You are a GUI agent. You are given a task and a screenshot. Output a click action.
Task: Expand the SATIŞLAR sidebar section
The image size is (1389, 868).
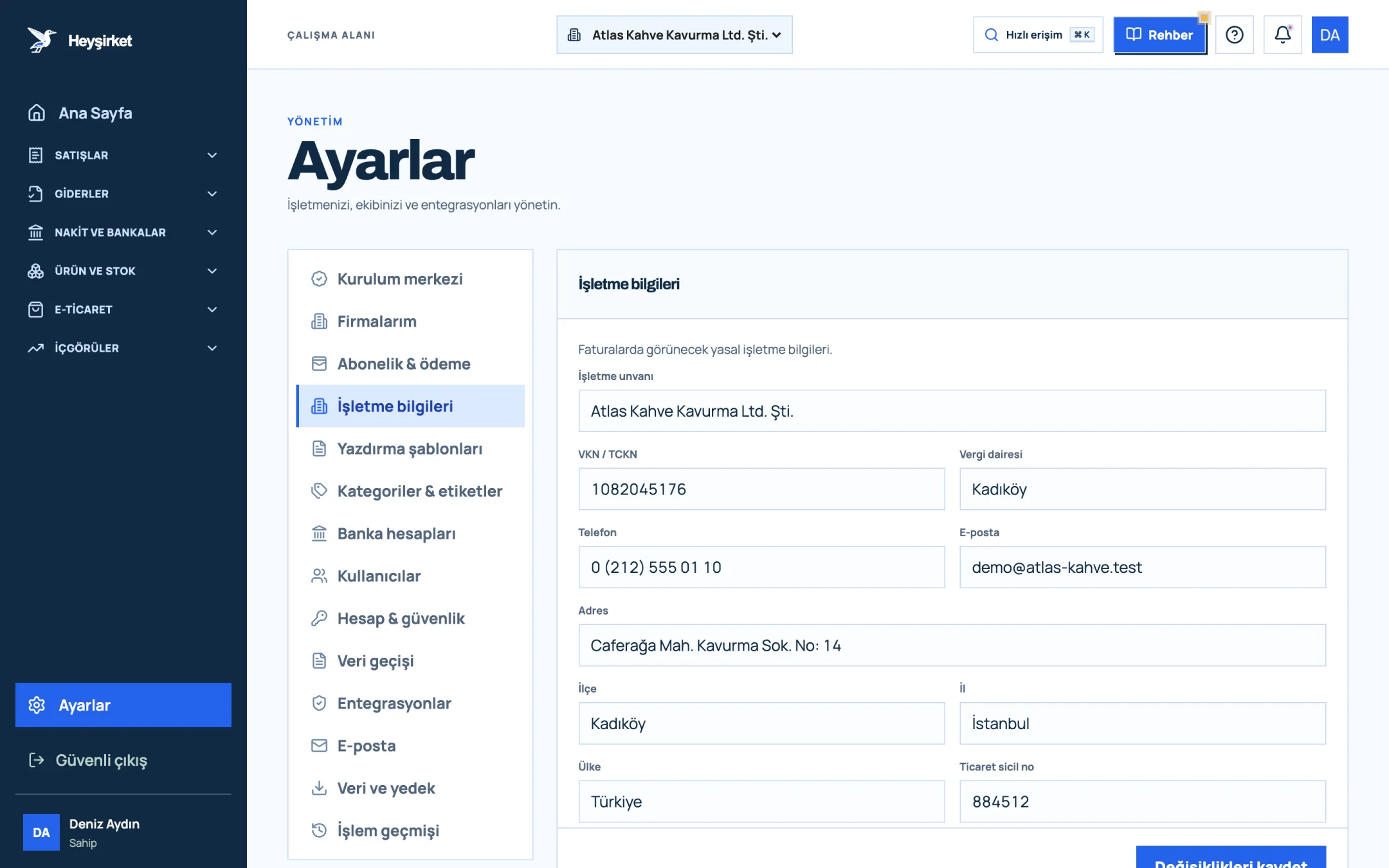pyautogui.click(x=123, y=155)
